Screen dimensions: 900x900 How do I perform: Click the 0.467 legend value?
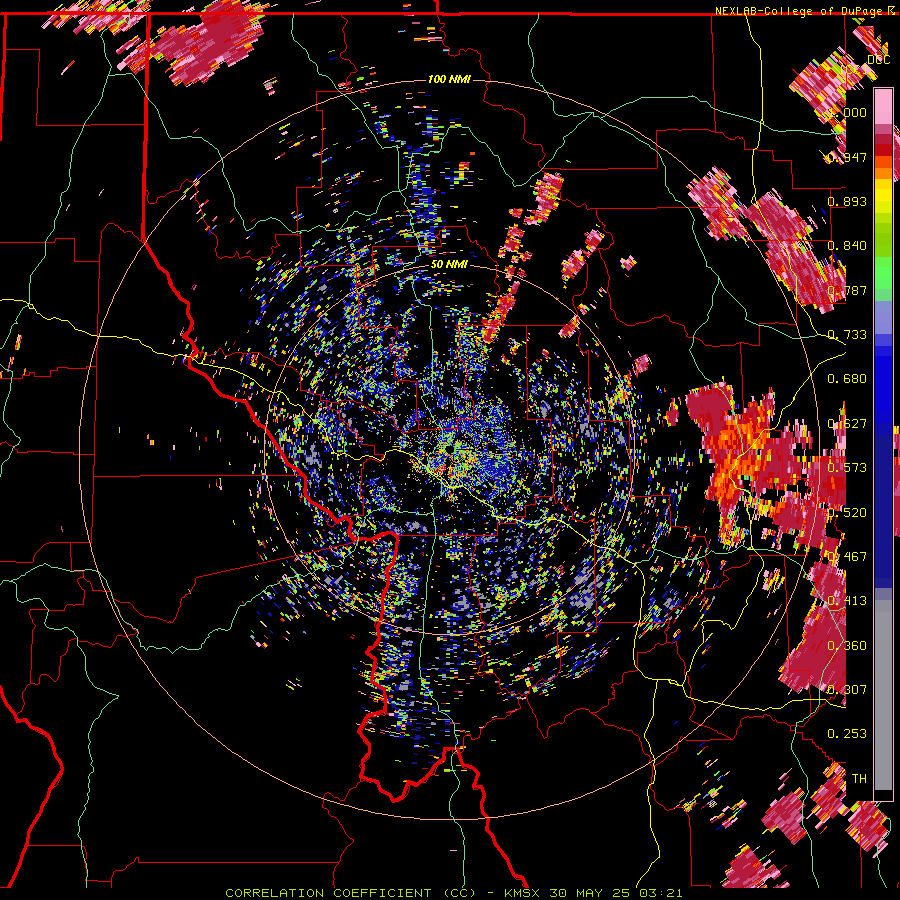pos(847,557)
